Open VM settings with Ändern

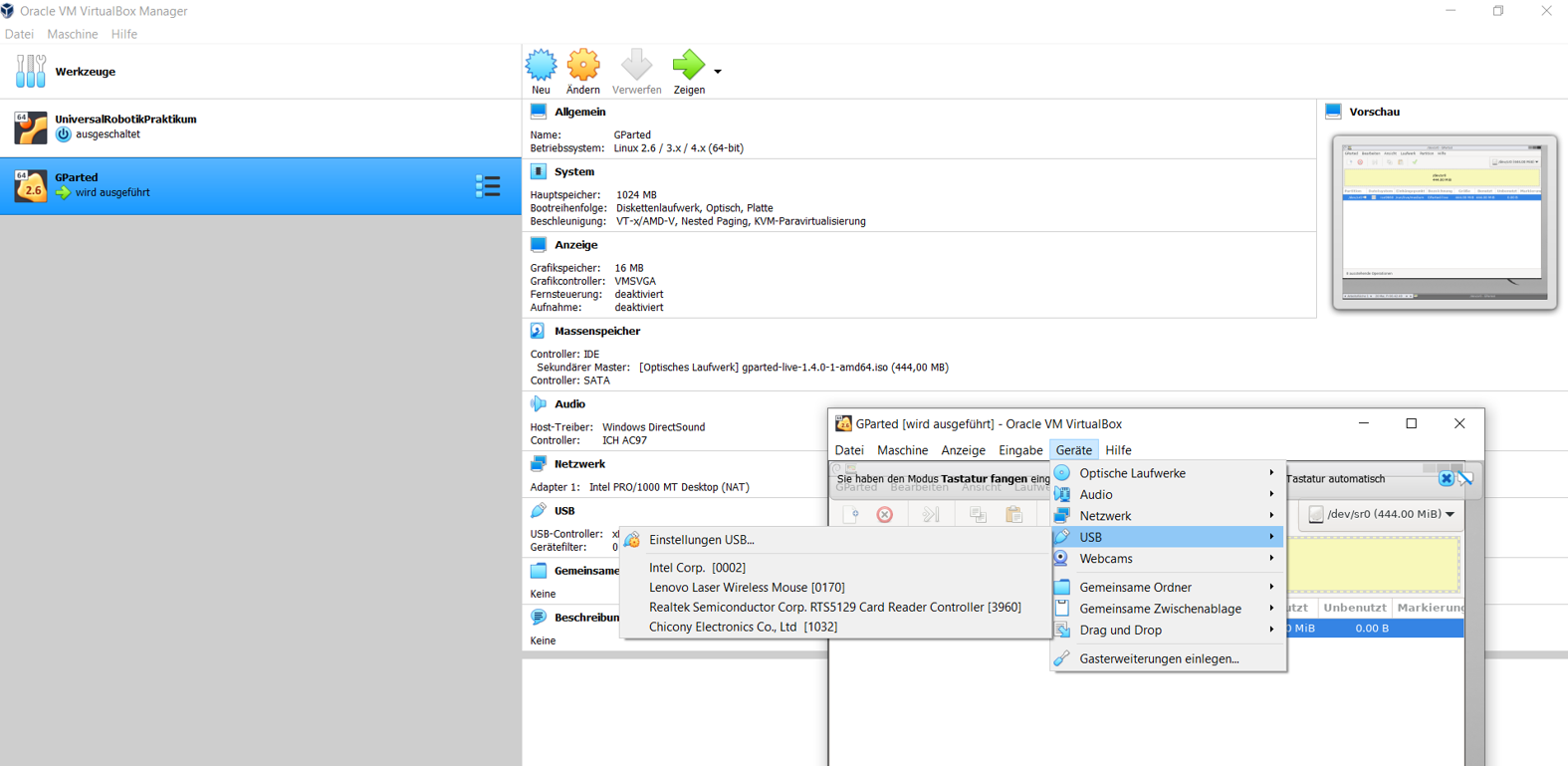pos(583,72)
